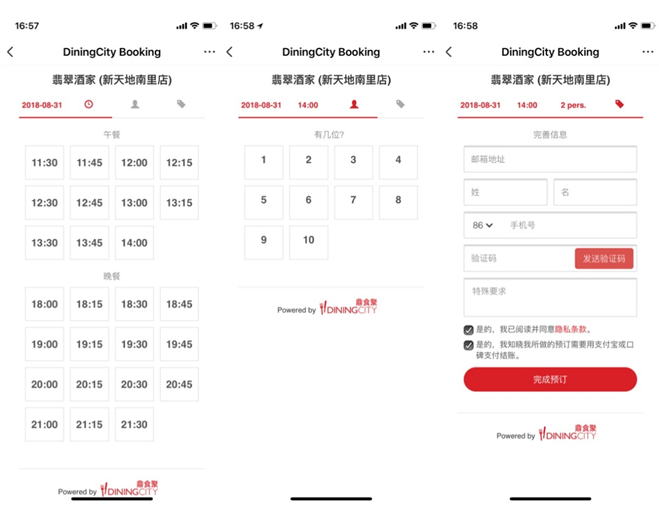Select the grey tag icon on party-size screen

pos(400,104)
